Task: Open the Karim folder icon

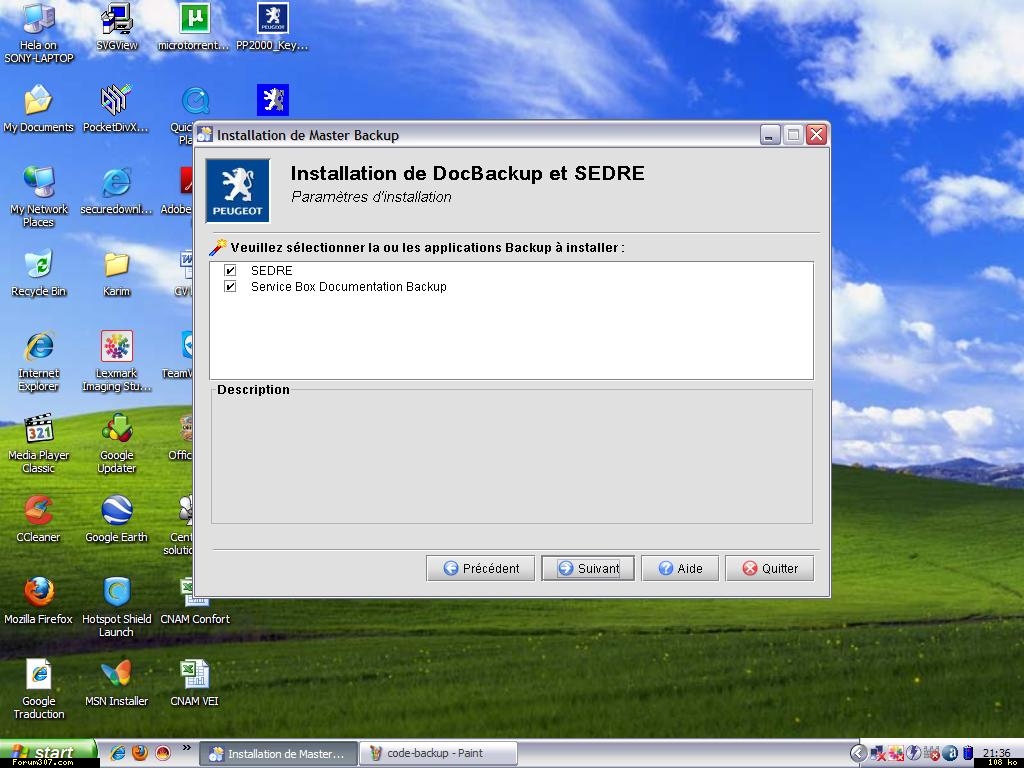Action: 116,273
